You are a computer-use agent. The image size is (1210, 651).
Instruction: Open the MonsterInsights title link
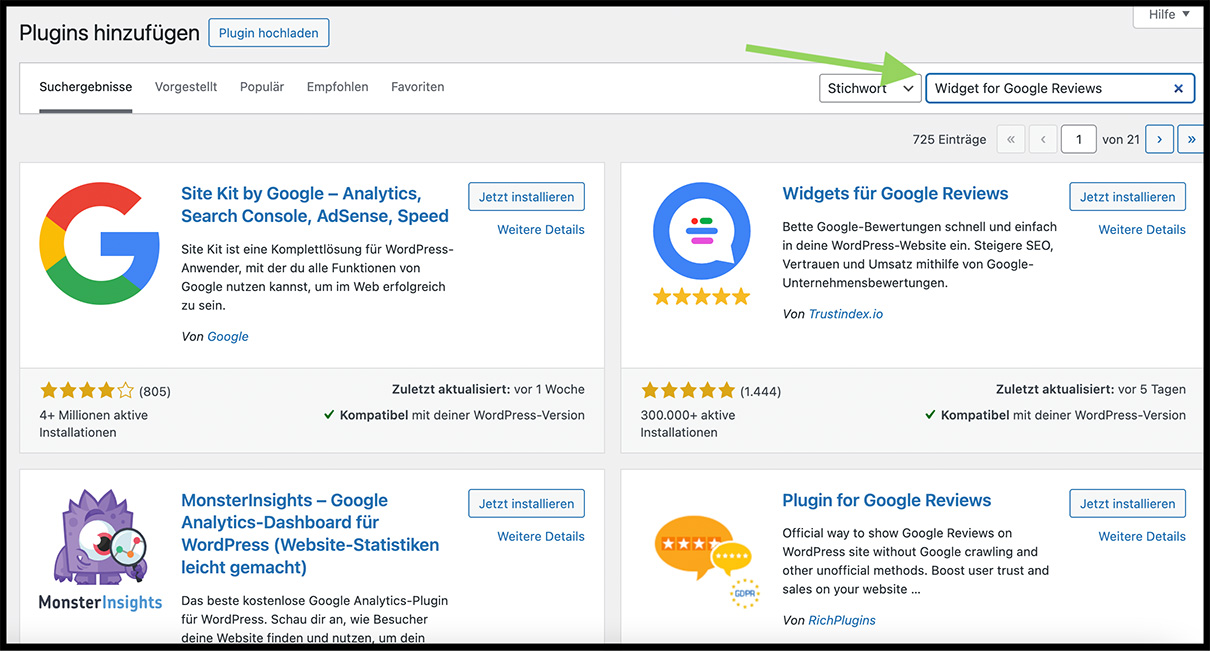point(310,534)
